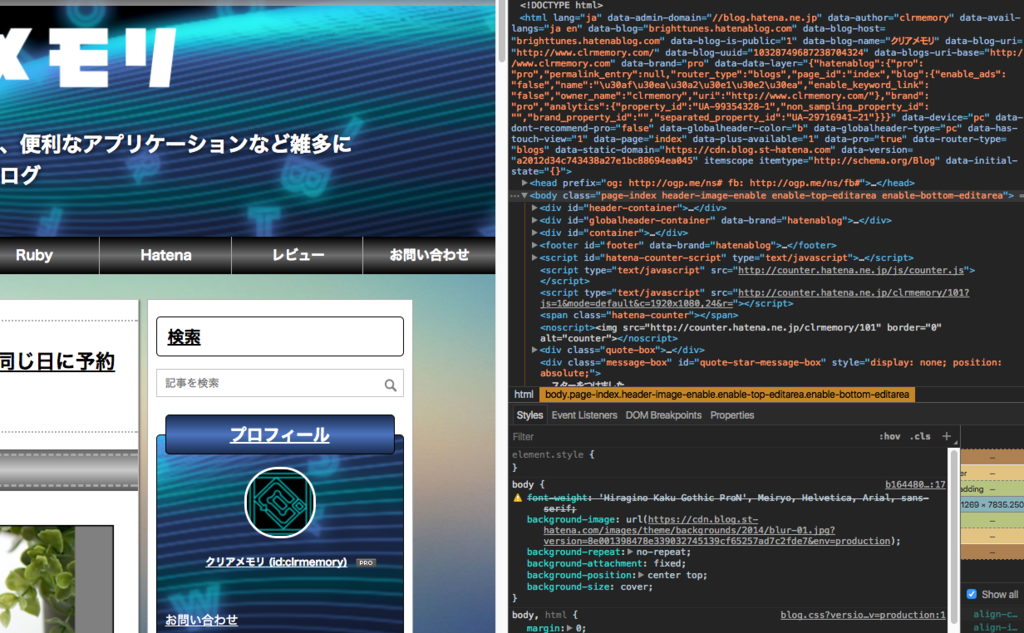Select the レビュー navigation menu item
The width and height of the screenshot is (1024, 633).
[x=297, y=255]
